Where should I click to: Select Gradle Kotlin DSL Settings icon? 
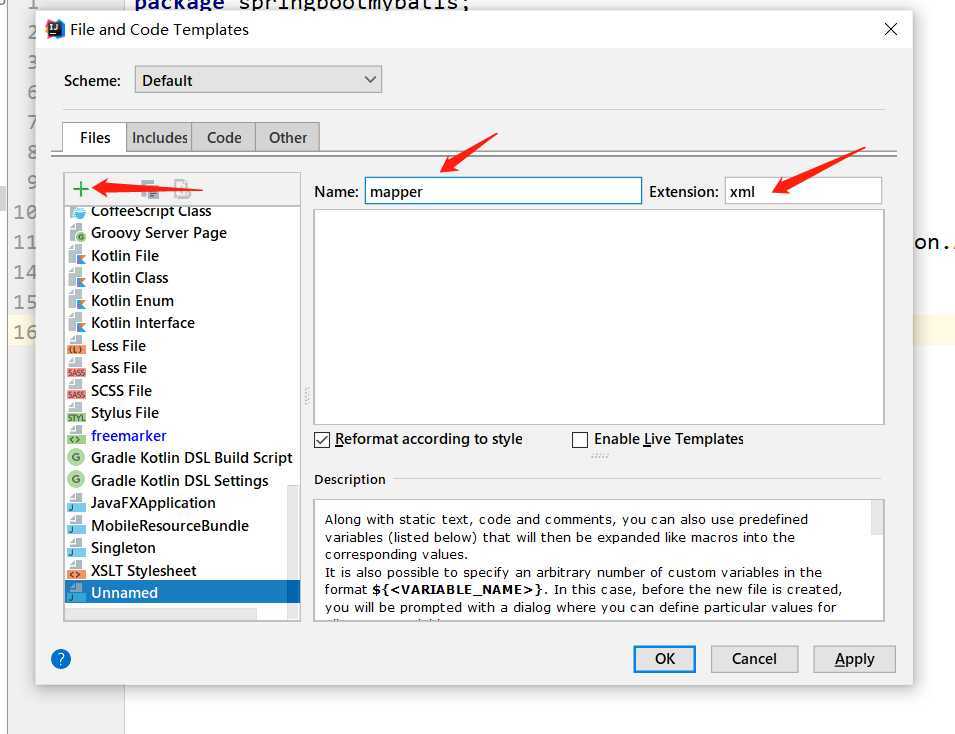tap(76, 480)
